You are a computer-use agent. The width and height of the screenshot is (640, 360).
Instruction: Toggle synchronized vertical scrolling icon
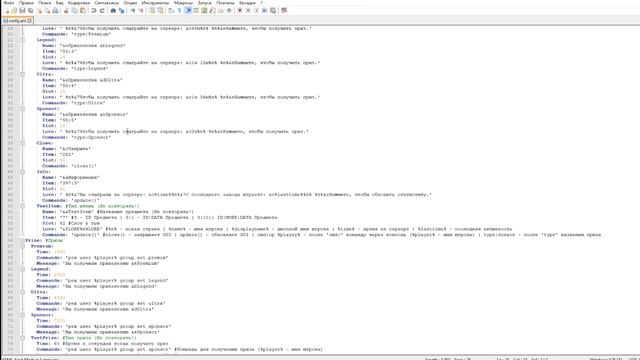(152, 10)
